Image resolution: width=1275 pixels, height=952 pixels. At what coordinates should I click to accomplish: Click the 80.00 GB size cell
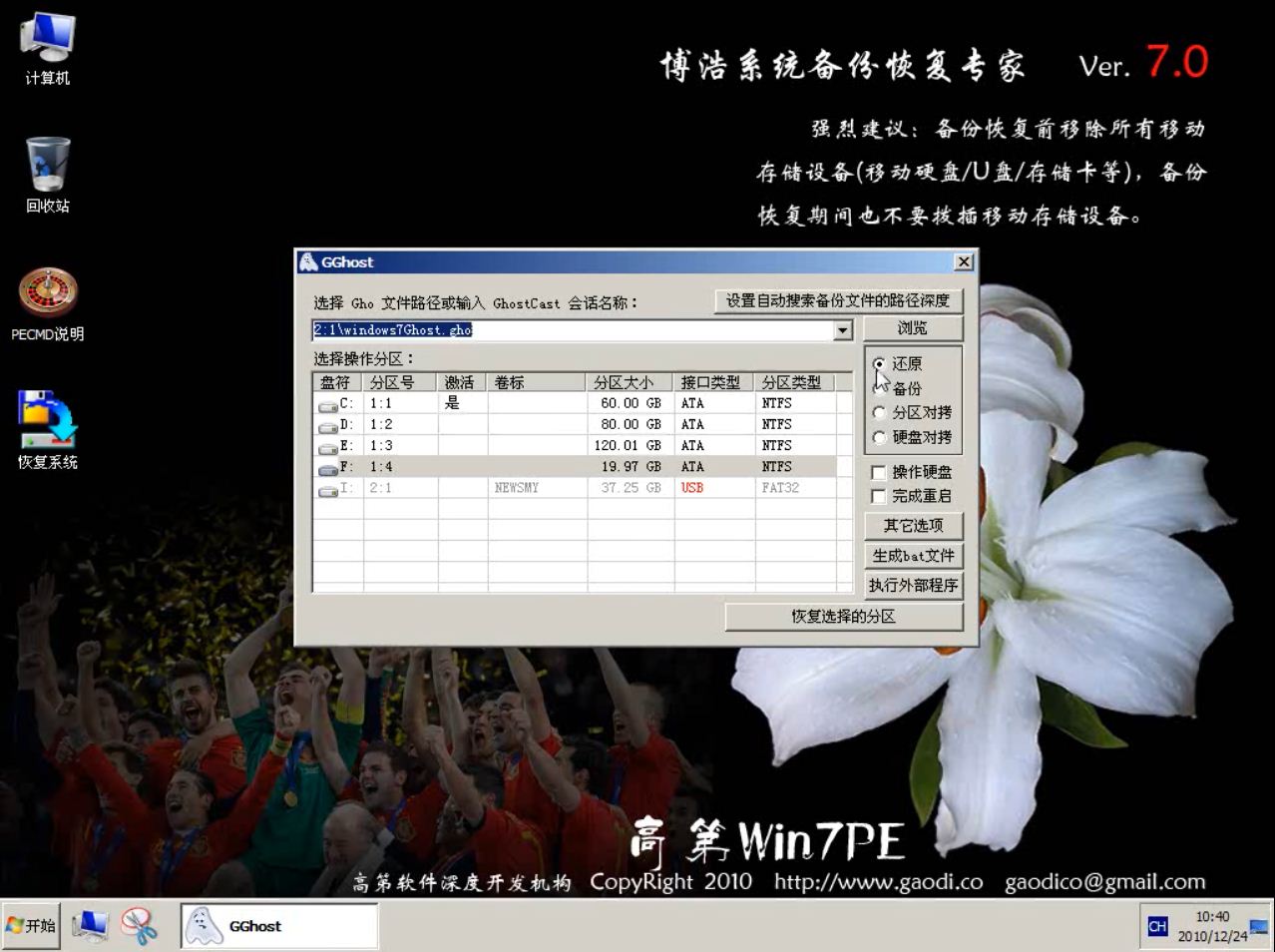(x=631, y=425)
